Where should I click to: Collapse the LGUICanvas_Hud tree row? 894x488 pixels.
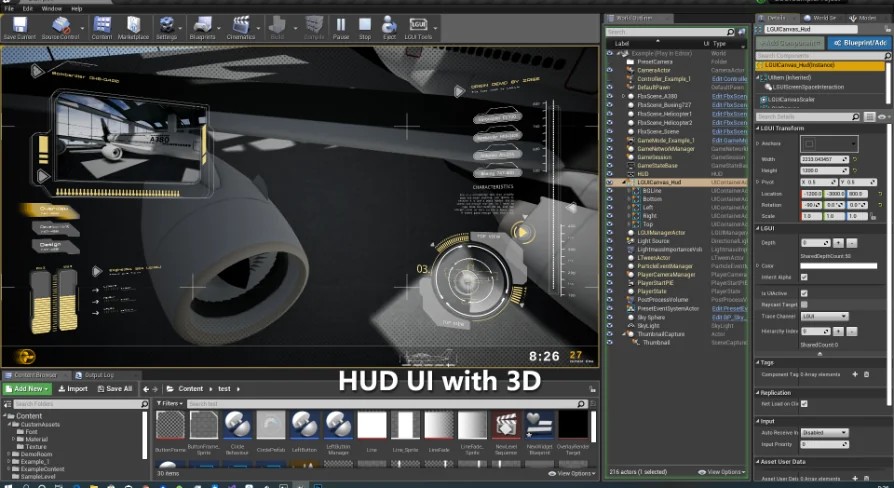click(623, 182)
